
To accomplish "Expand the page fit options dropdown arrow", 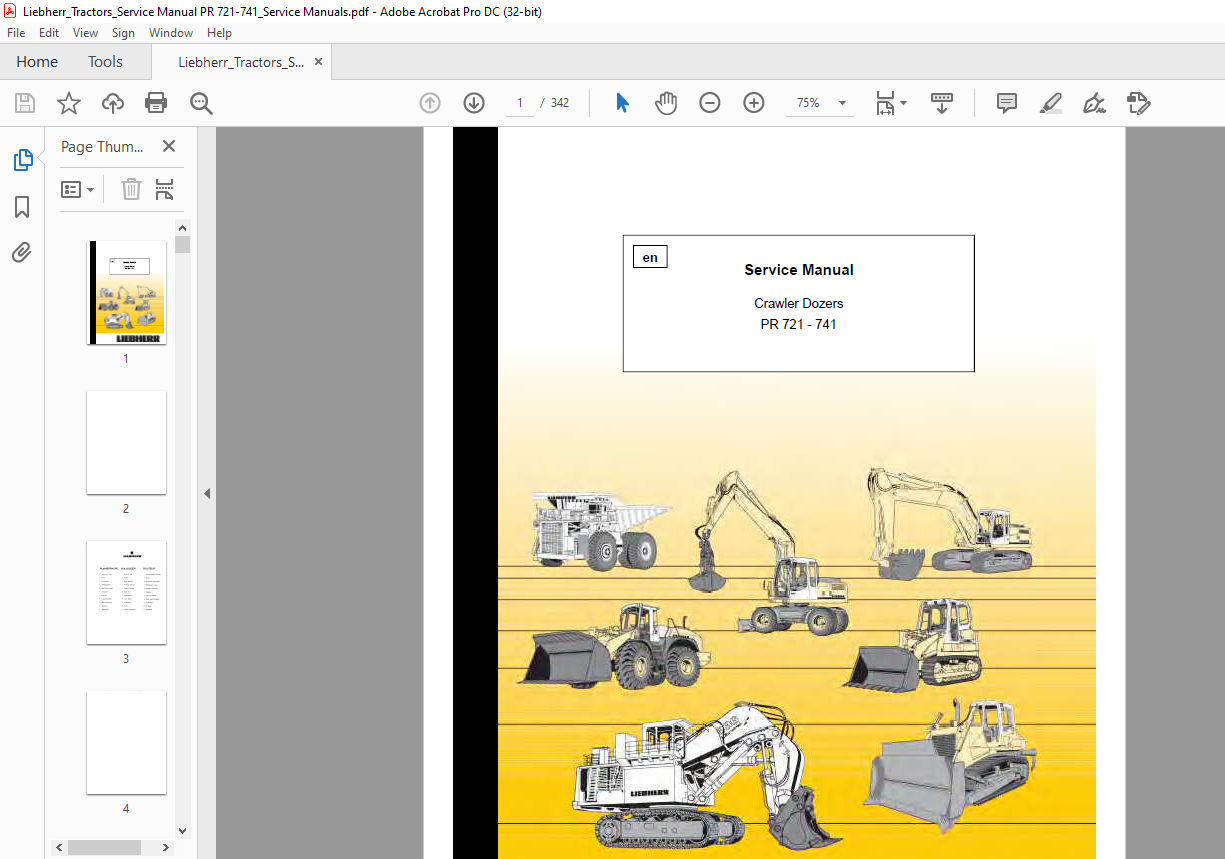I will (x=903, y=103).
